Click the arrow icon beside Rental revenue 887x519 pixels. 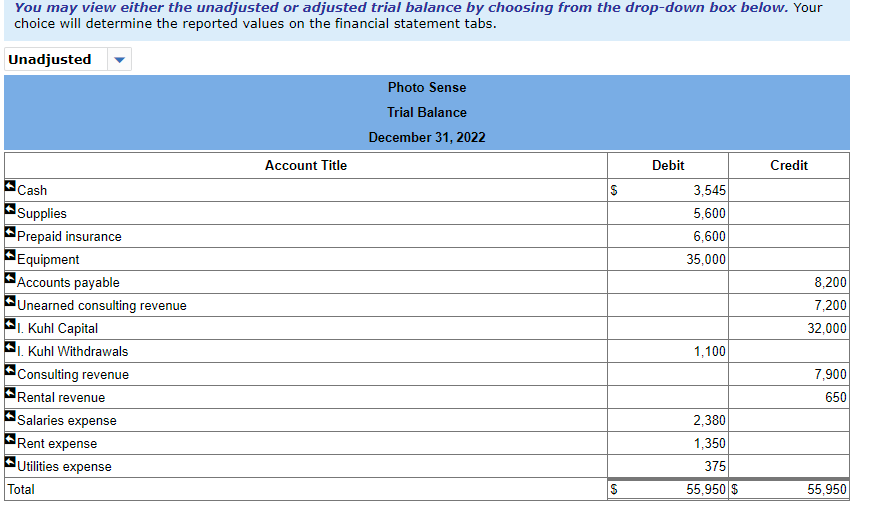[x=10, y=393]
